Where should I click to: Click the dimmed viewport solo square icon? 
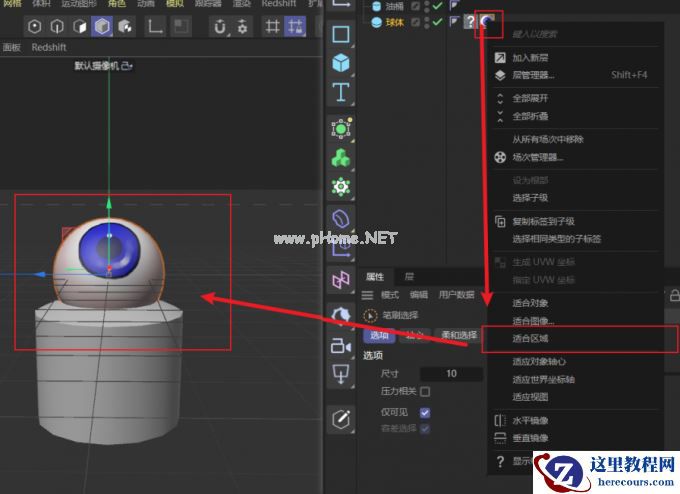click(180, 26)
